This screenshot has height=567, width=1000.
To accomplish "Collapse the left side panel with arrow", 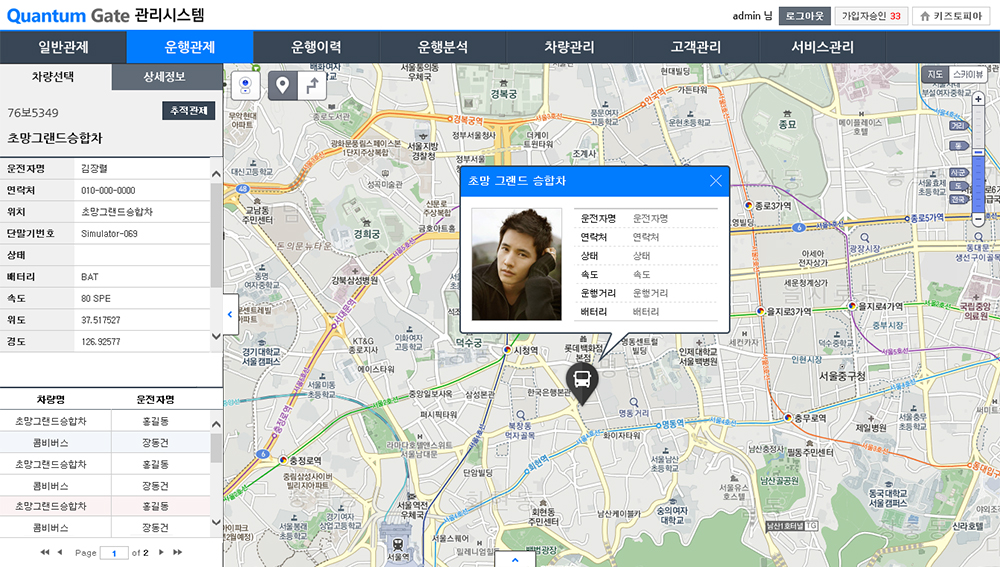I will click(x=230, y=314).
